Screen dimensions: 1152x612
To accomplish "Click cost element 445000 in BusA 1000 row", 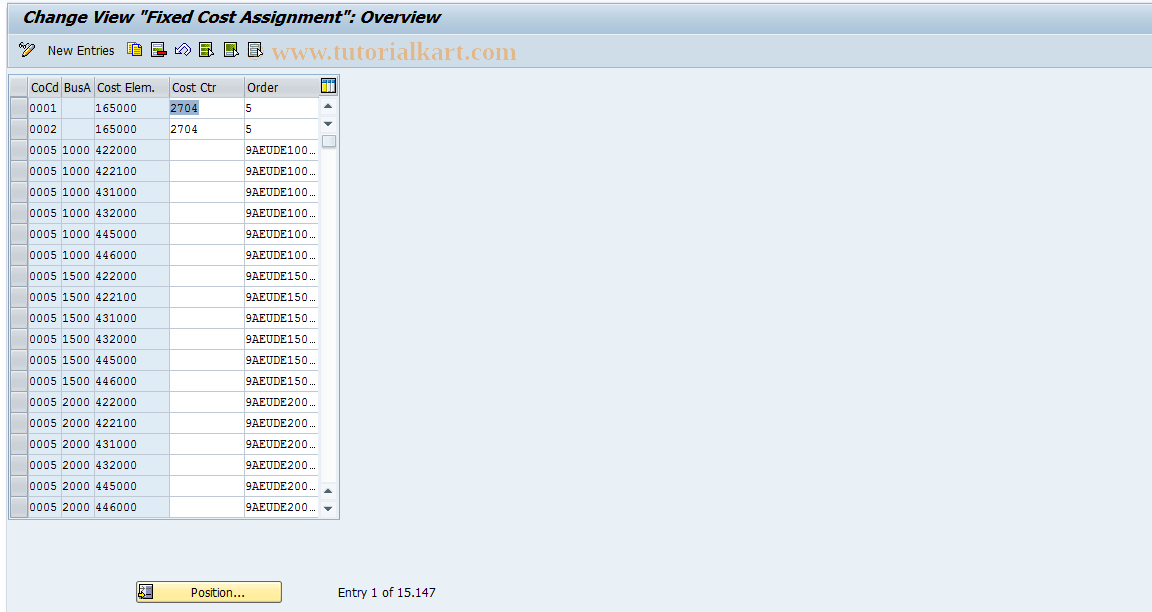I will click(x=132, y=234).
